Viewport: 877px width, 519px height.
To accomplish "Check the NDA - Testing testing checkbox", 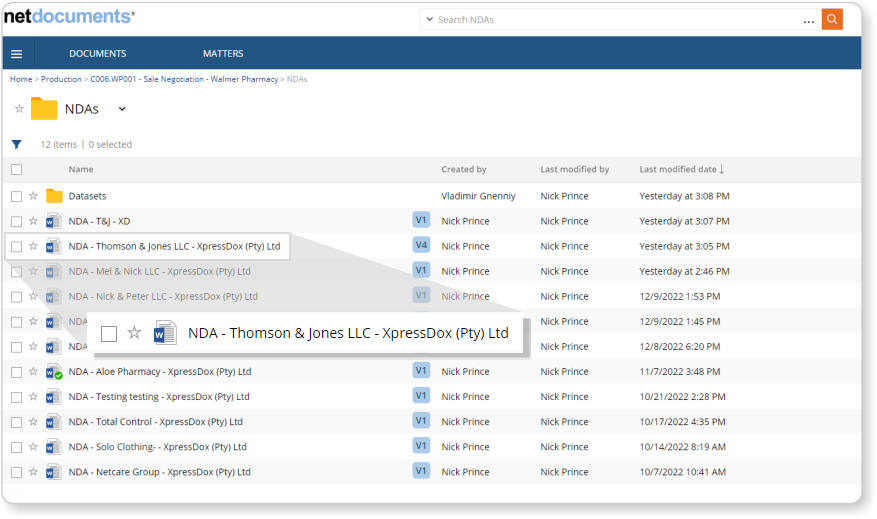I will [17, 398].
